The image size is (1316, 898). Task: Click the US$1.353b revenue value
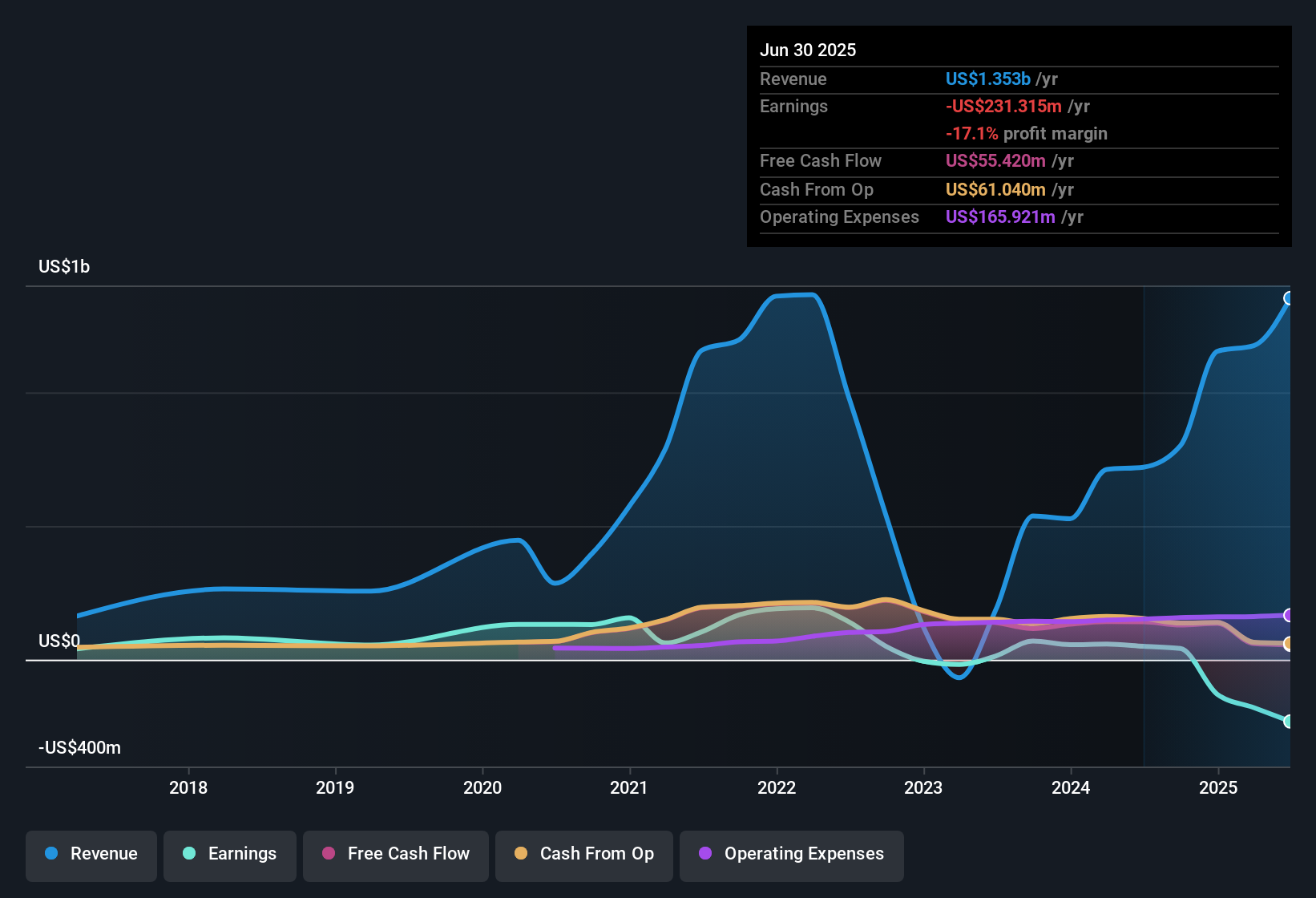tap(987, 79)
